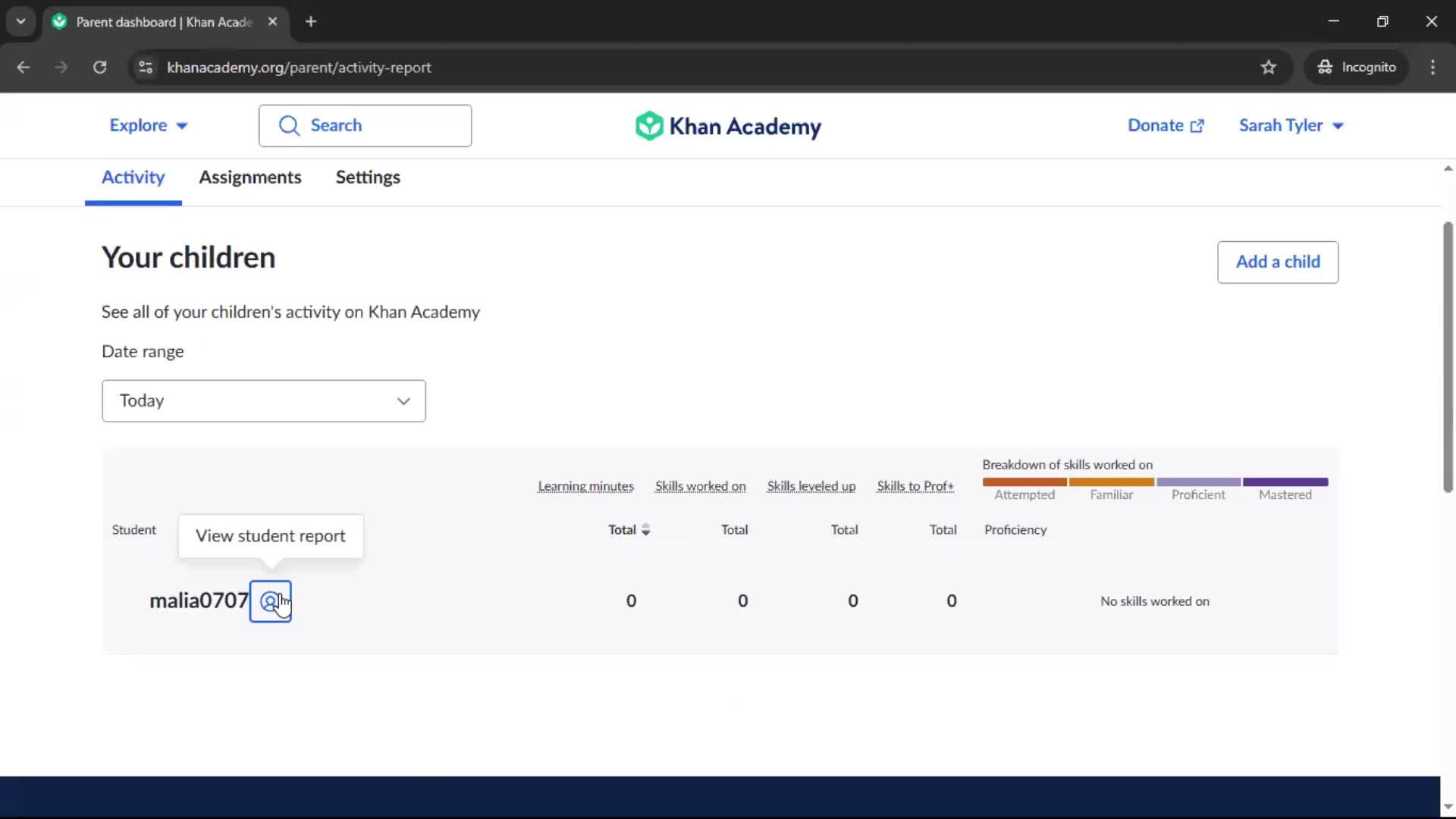This screenshot has width=1456, height=819.
Task: Click the View student report tooltip
Action: pos(271,537)
